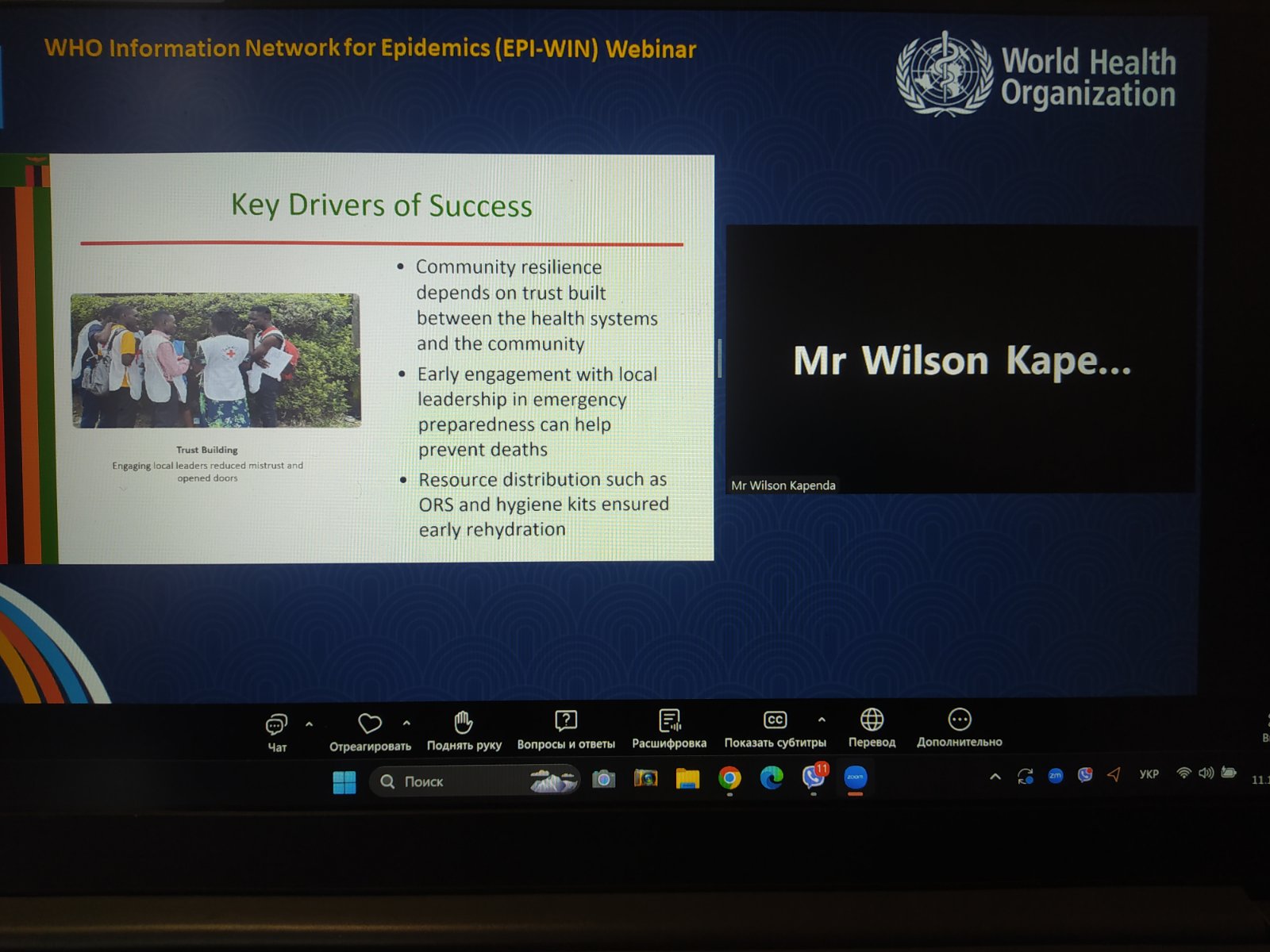Image resolution: width=1270 pixels, height=952 pixels.
Task: Open Windows Start menu button
Action: click(344, 782)
